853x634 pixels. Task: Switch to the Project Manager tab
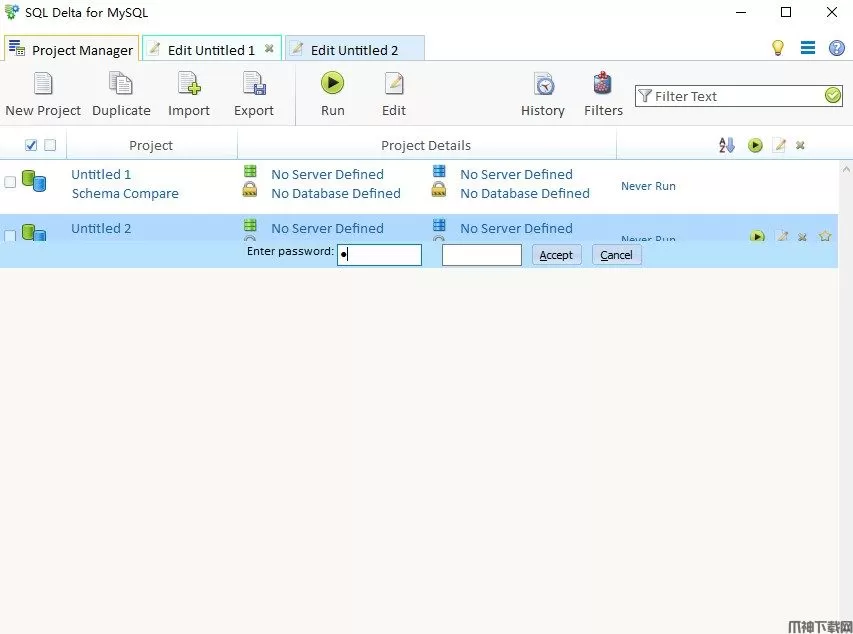pyautogui.click(x=71, y=50)
